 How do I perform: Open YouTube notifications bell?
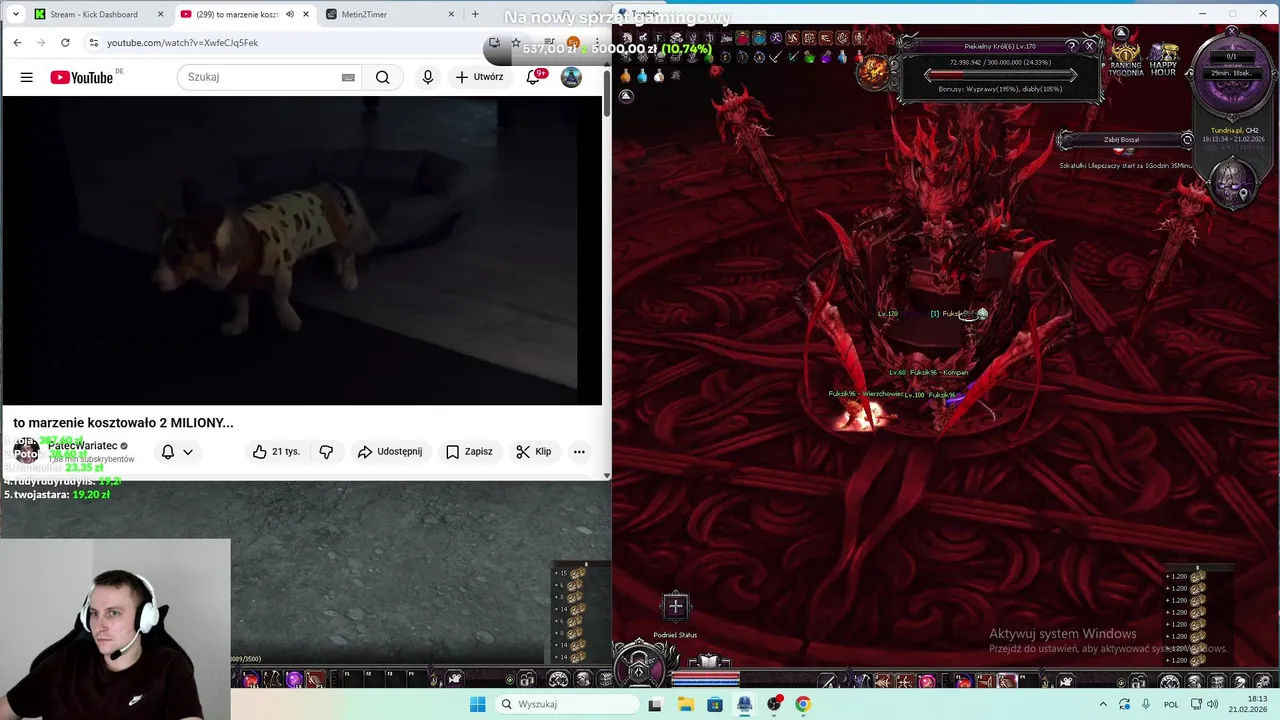point(534,77)
